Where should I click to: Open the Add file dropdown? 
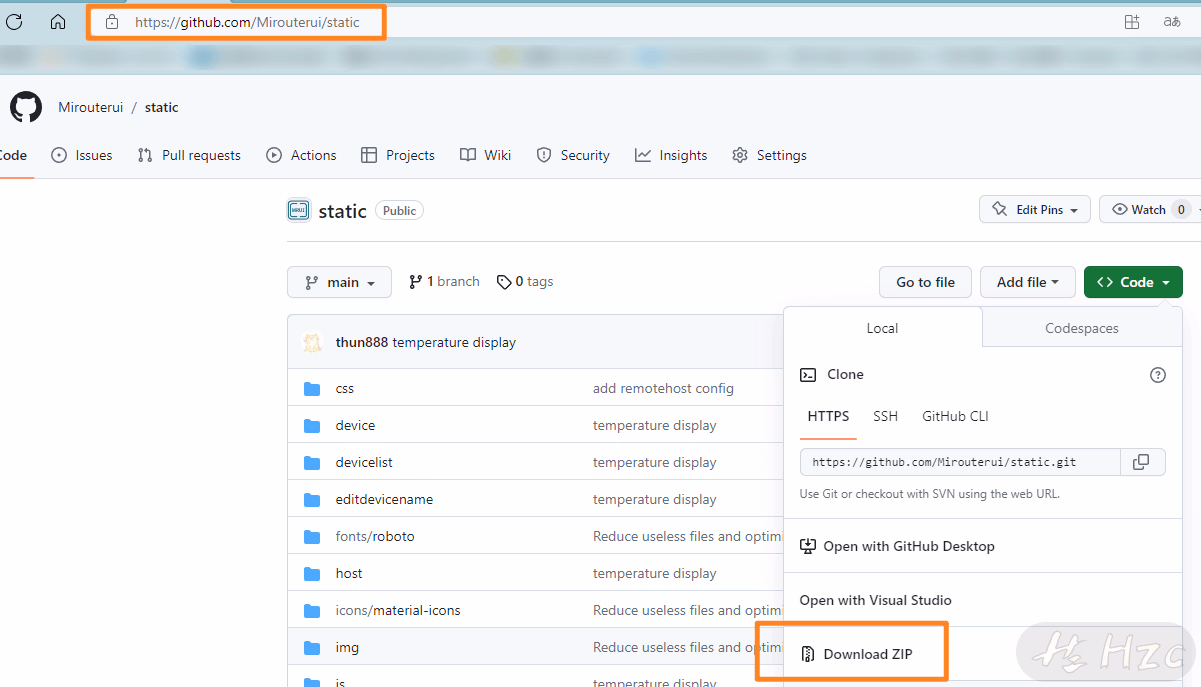coord(1027,282)
